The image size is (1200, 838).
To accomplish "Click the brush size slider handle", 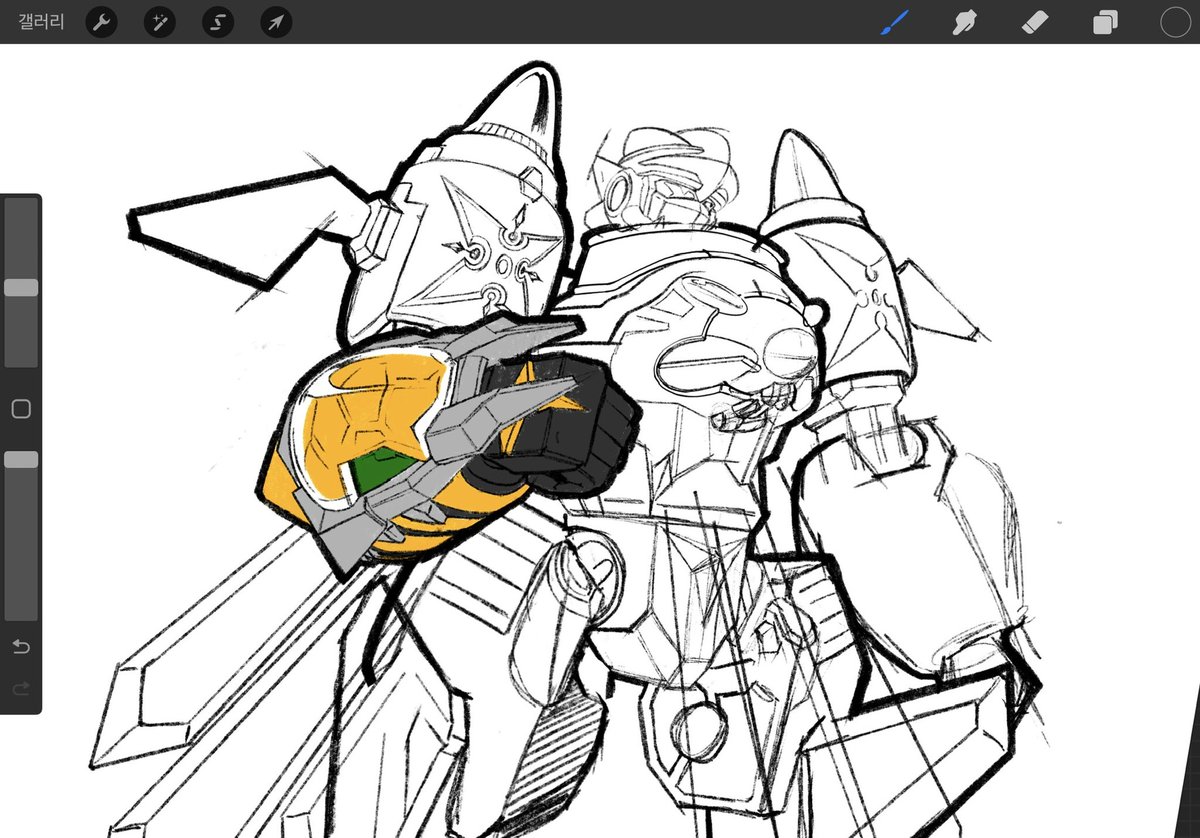I will [x=21, y=288].
